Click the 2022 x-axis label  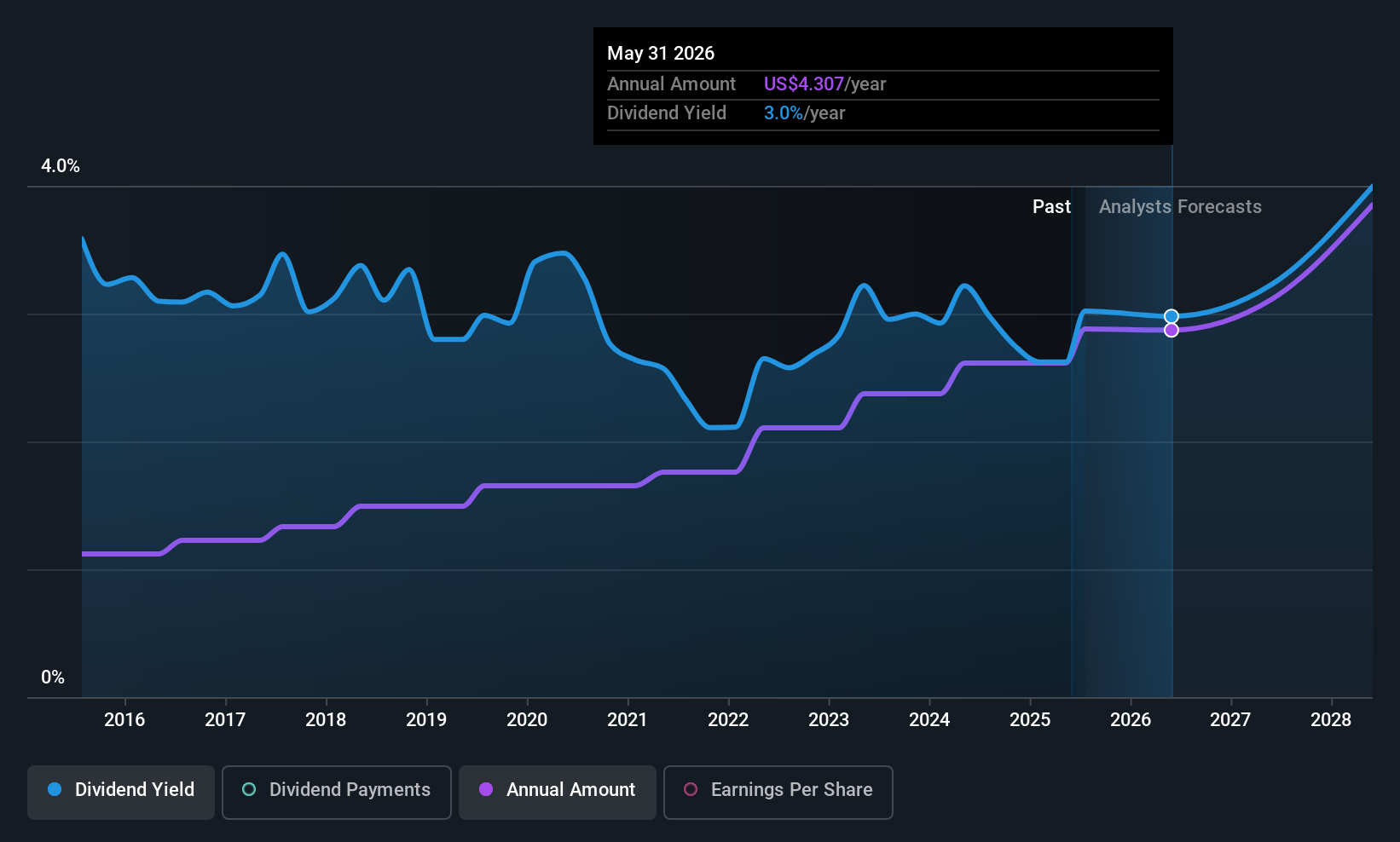coord(728,720)
